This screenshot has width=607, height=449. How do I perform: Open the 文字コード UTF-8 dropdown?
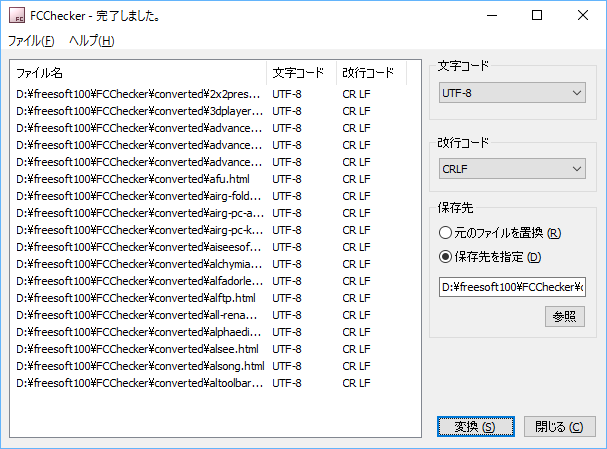click(x=512, y=93)
